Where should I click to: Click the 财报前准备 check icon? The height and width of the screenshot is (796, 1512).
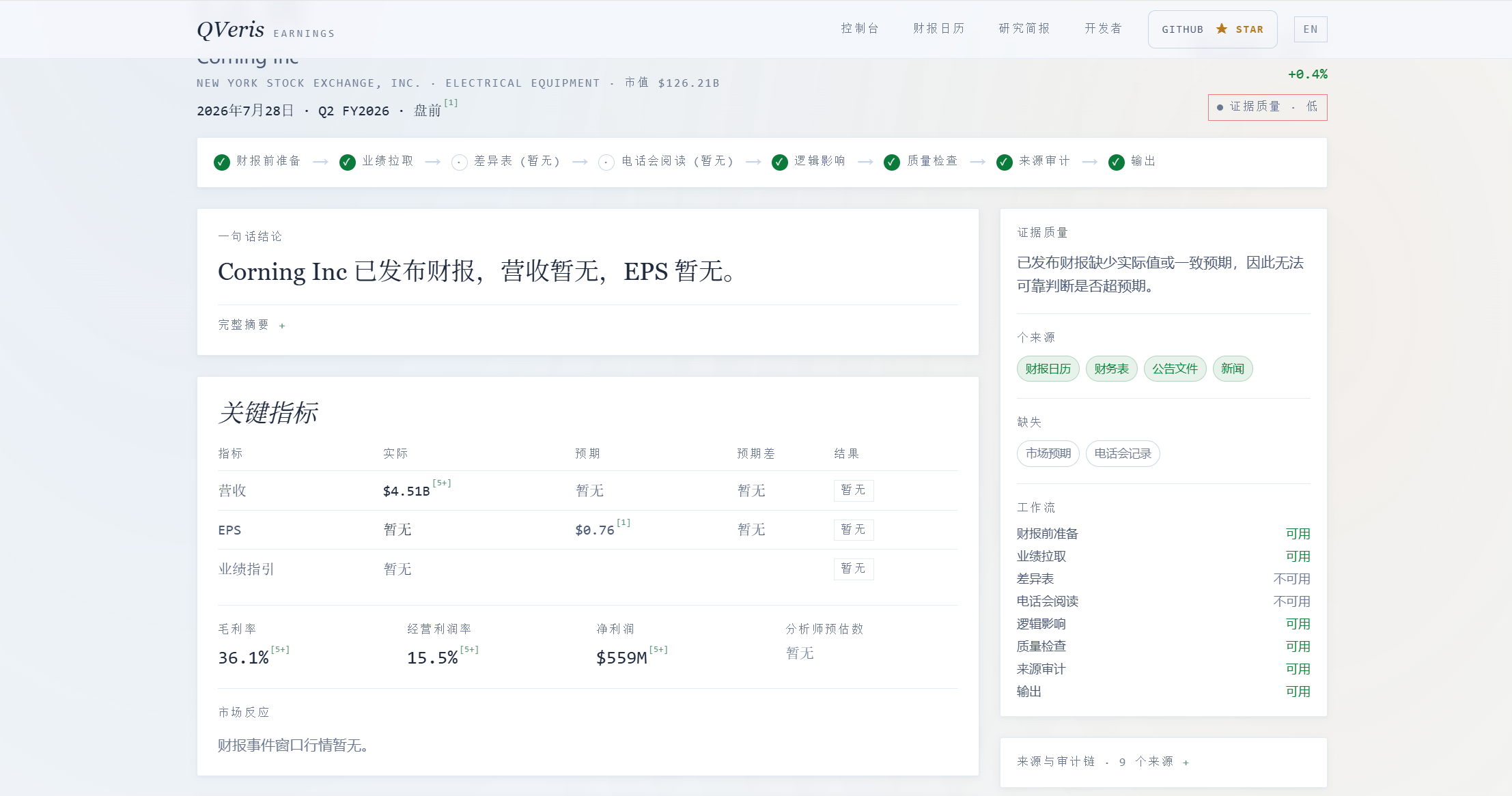pos(221,162)
